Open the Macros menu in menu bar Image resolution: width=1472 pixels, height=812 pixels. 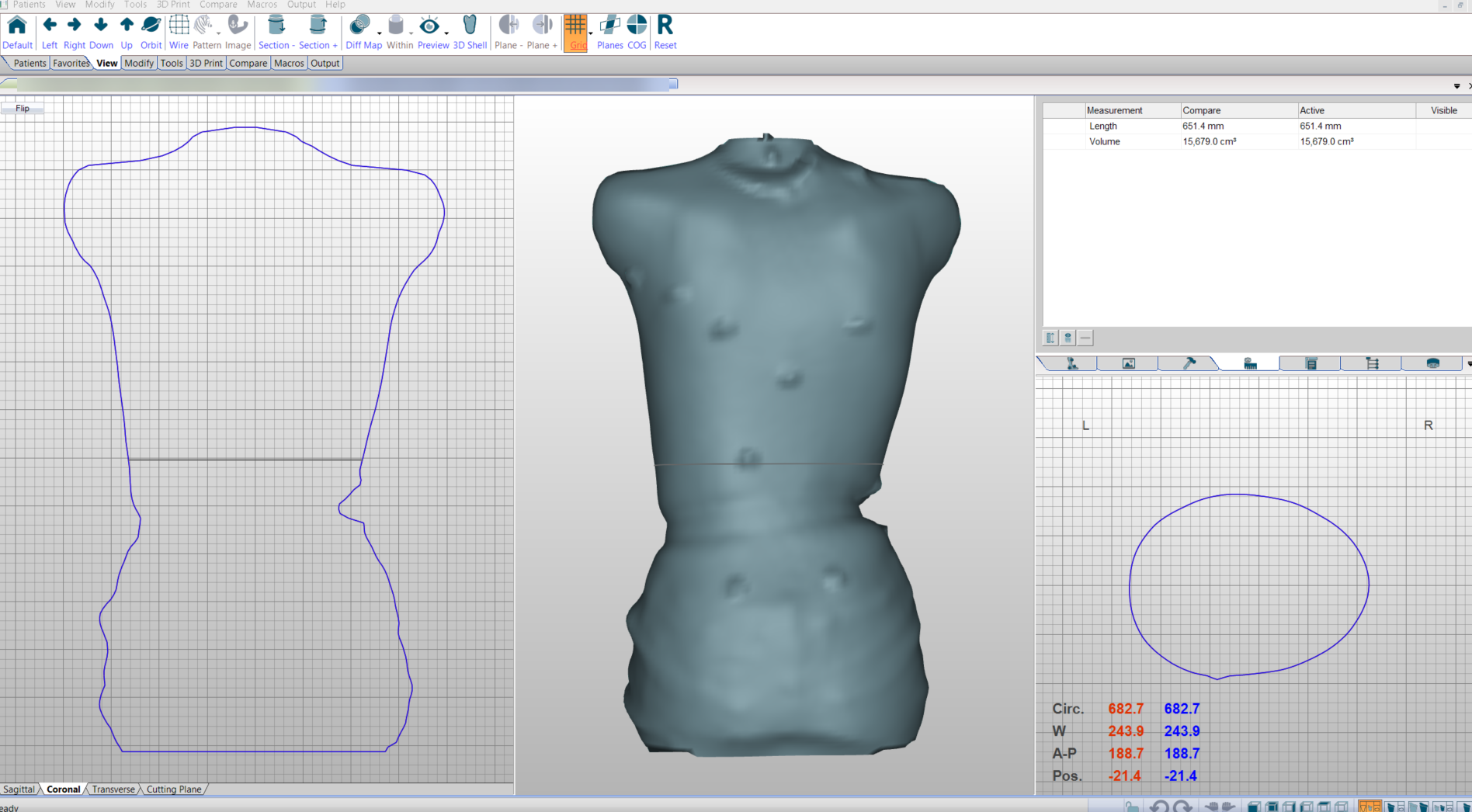coord(262,5)
